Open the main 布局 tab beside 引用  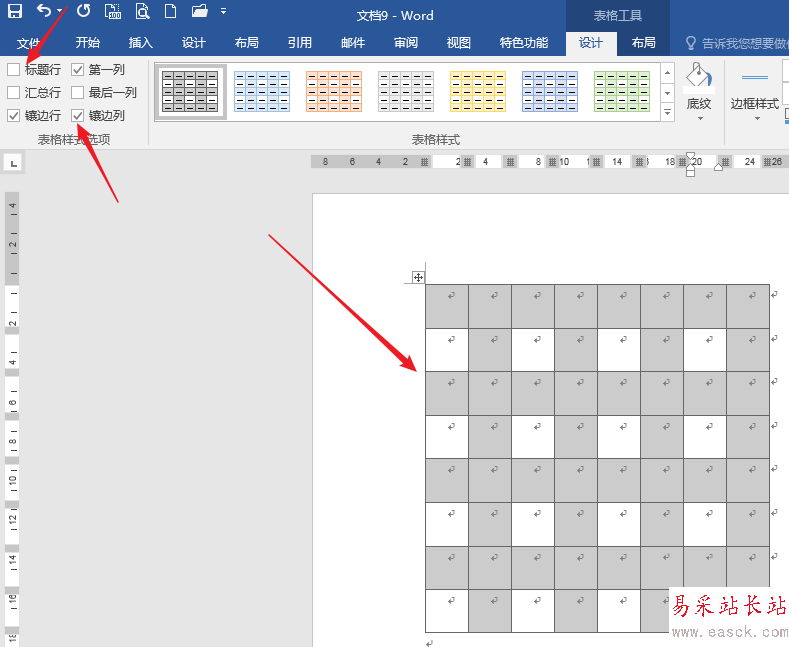pos(247,43)
